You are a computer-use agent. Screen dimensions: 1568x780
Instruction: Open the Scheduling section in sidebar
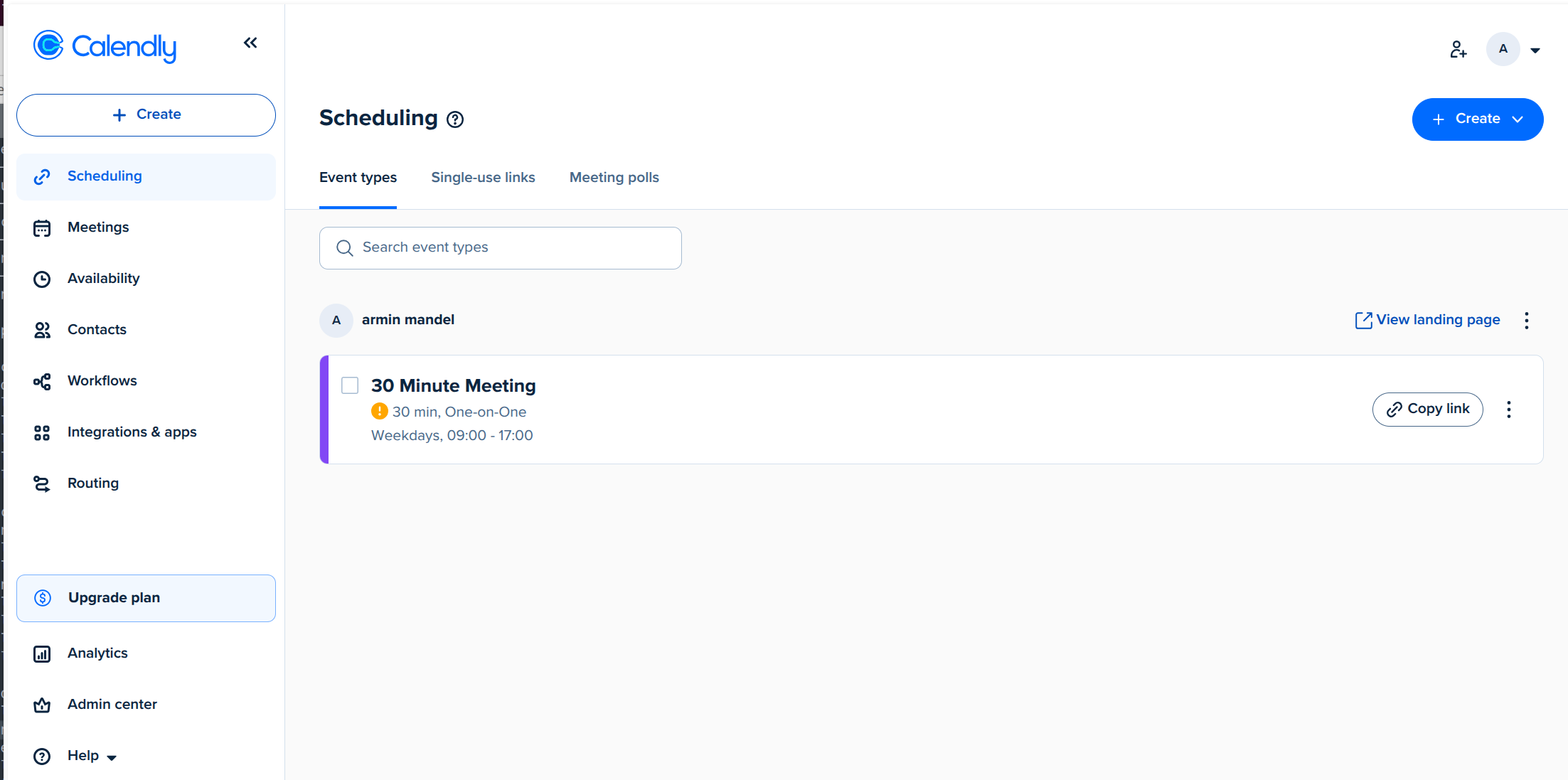click(105, 176)
